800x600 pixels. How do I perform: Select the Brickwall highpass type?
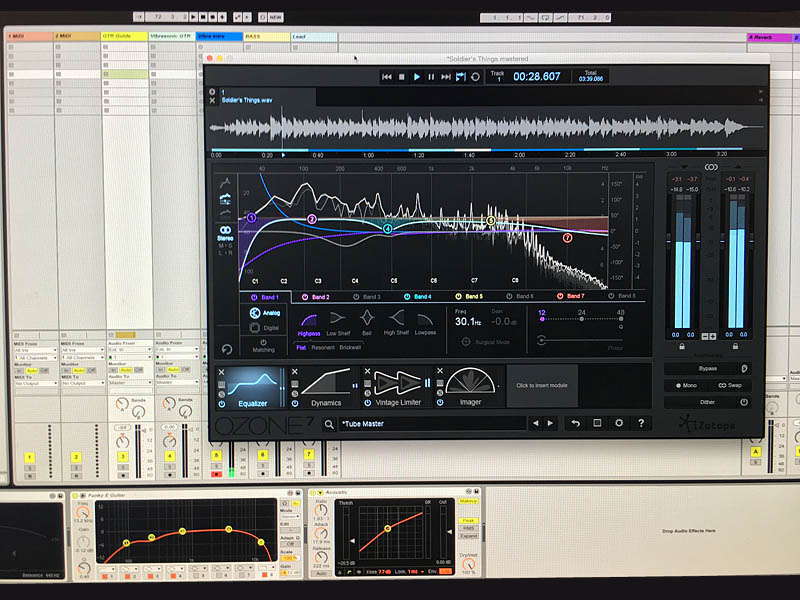pos(350,347)
